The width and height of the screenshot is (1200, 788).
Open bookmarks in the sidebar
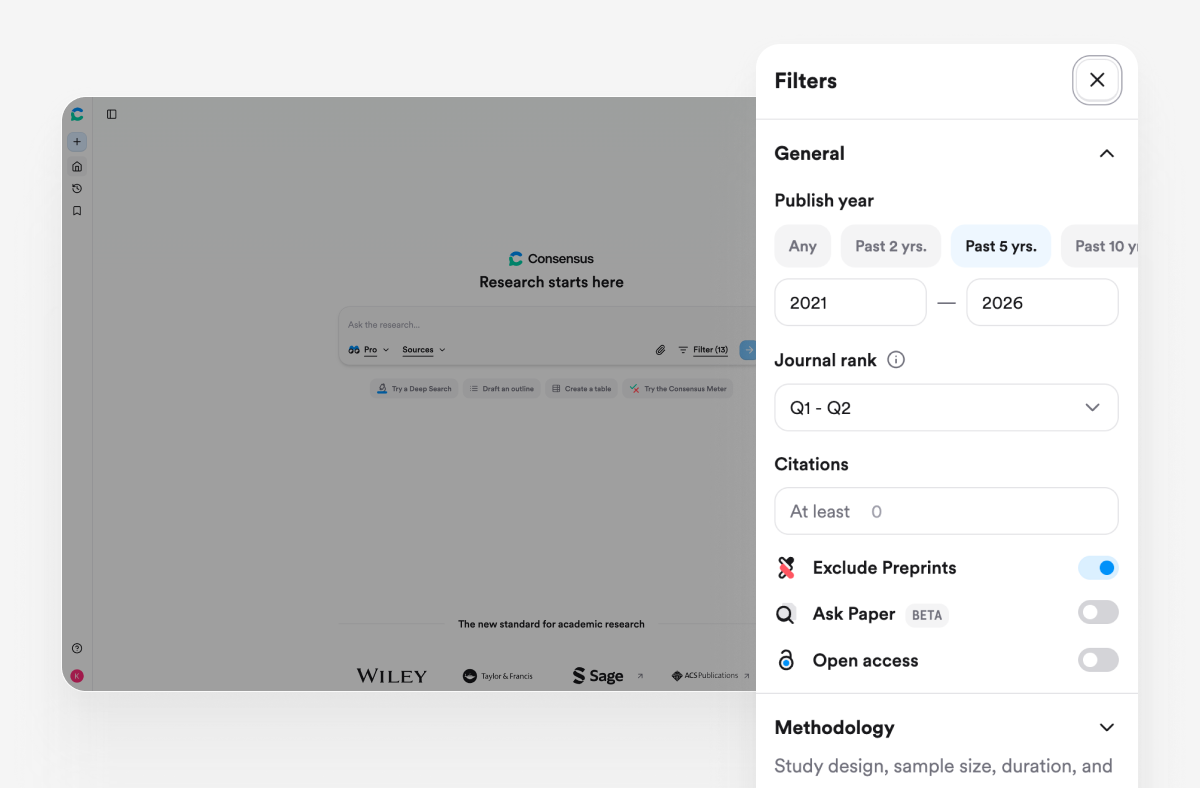pyautogui.click(x=77, y=211)
